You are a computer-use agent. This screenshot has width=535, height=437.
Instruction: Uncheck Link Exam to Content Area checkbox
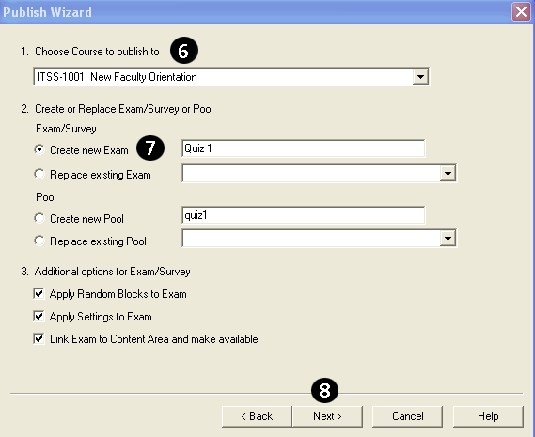pos(39,339)
